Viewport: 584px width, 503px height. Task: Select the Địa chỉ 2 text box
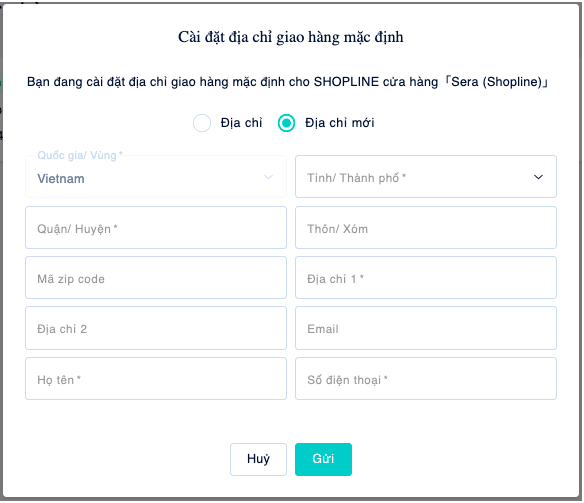[156, 328]
